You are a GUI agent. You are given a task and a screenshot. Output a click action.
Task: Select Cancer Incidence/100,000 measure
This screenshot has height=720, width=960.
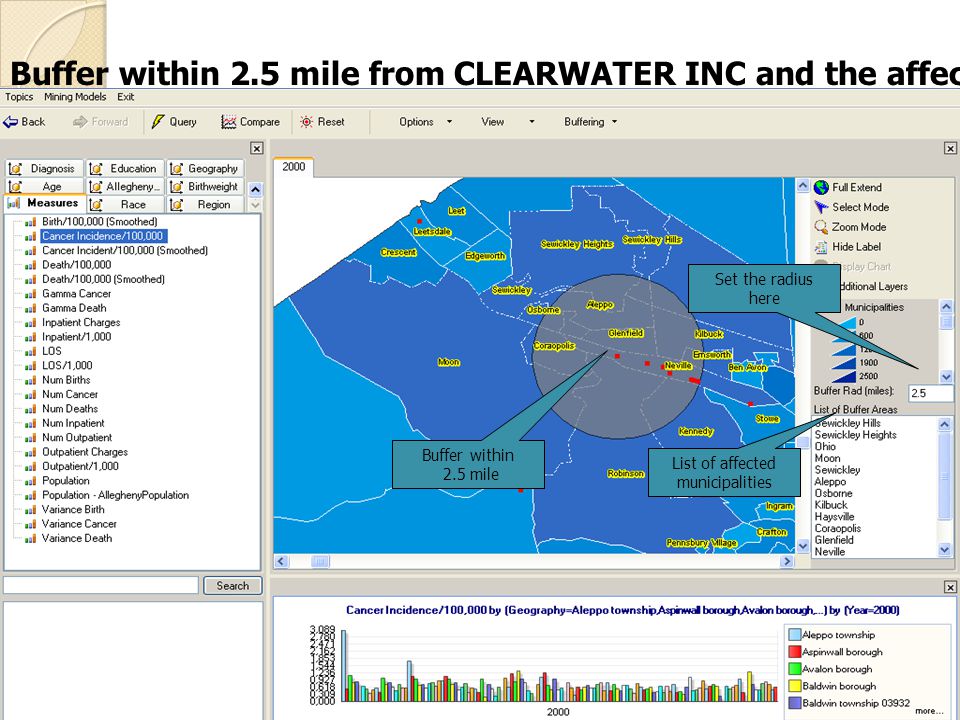(102, 236)
